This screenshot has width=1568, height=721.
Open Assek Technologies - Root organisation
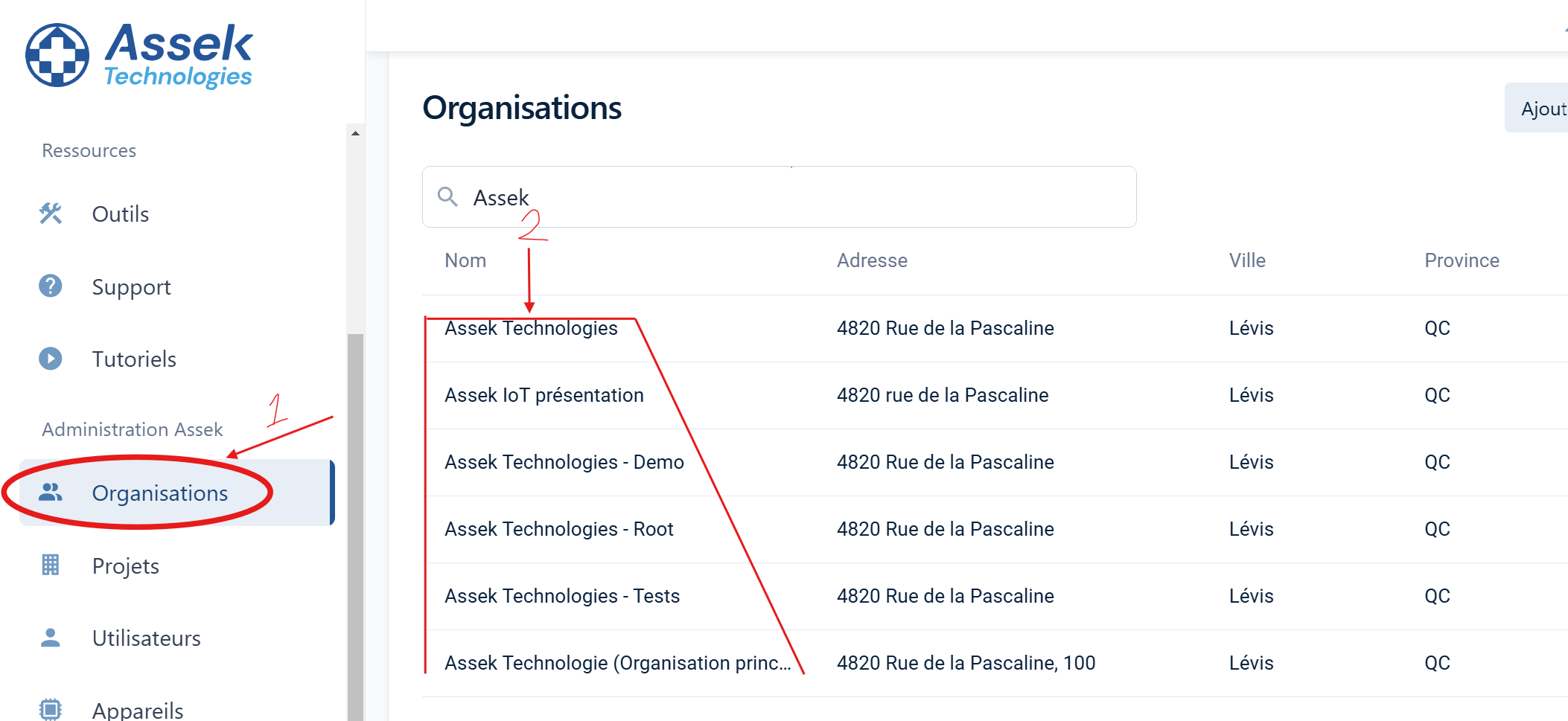[559, 529]
